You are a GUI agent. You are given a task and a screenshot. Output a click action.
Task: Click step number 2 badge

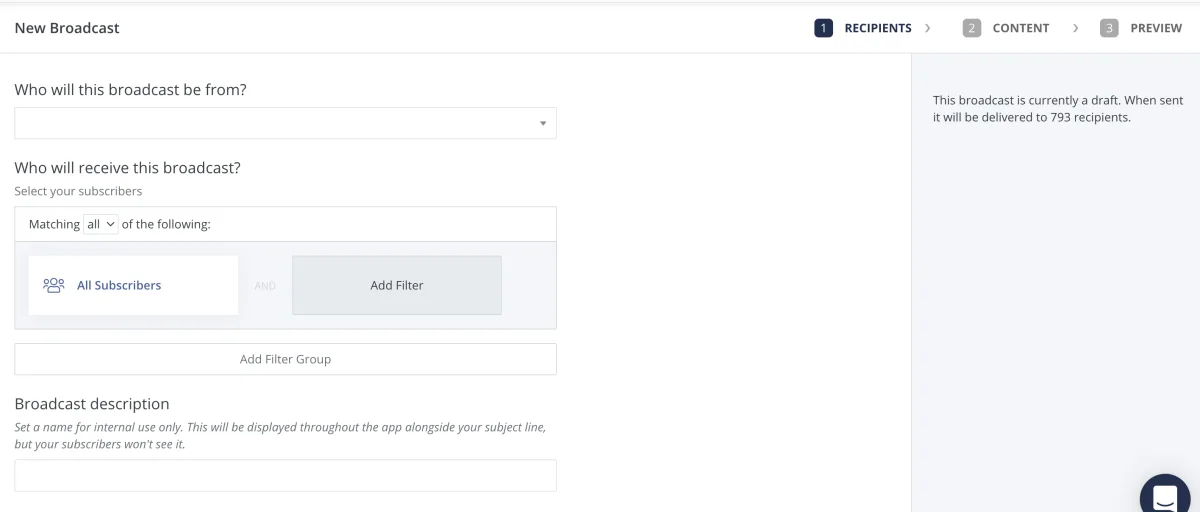[x=972, y=28]
